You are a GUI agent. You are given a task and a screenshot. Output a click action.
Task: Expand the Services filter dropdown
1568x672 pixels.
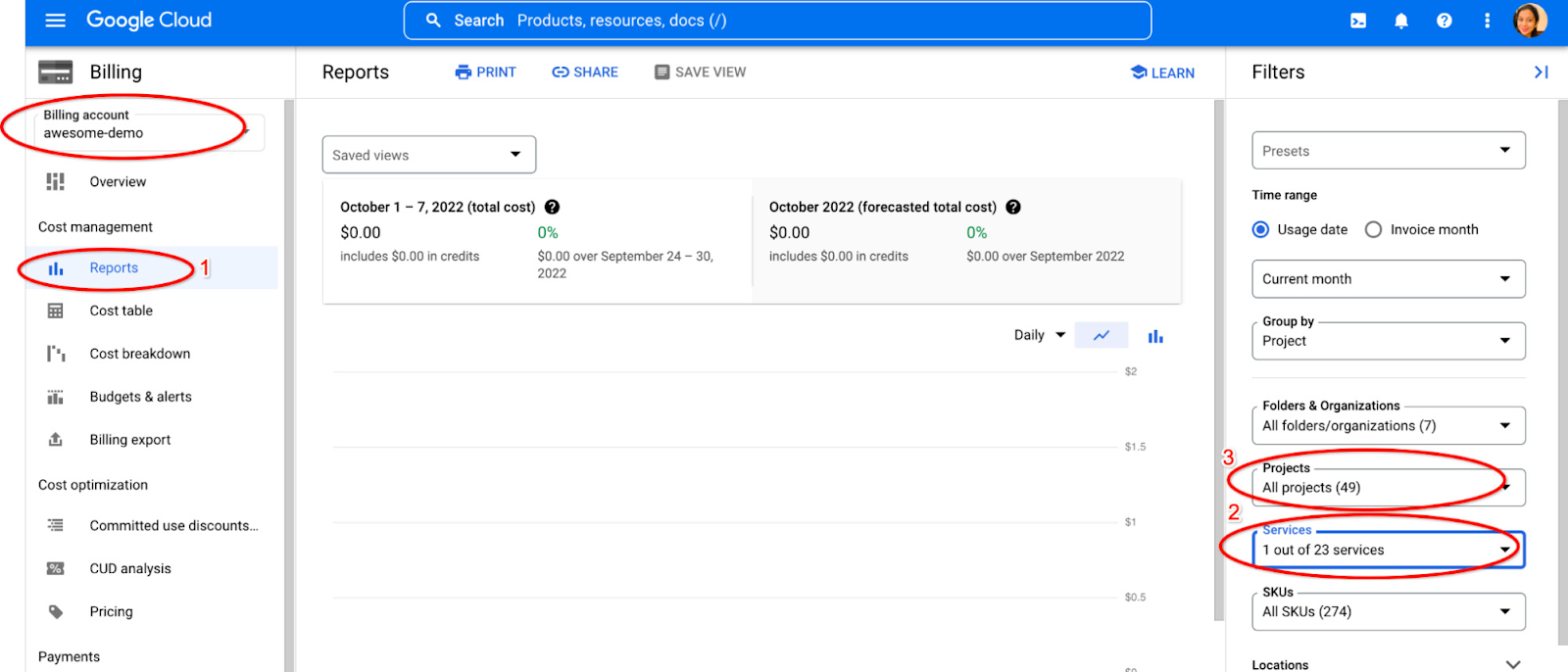(x=1388, y=551)
